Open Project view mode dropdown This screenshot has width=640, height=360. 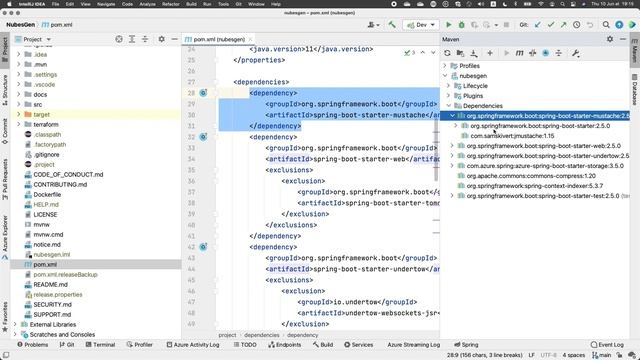pos(37,39)
